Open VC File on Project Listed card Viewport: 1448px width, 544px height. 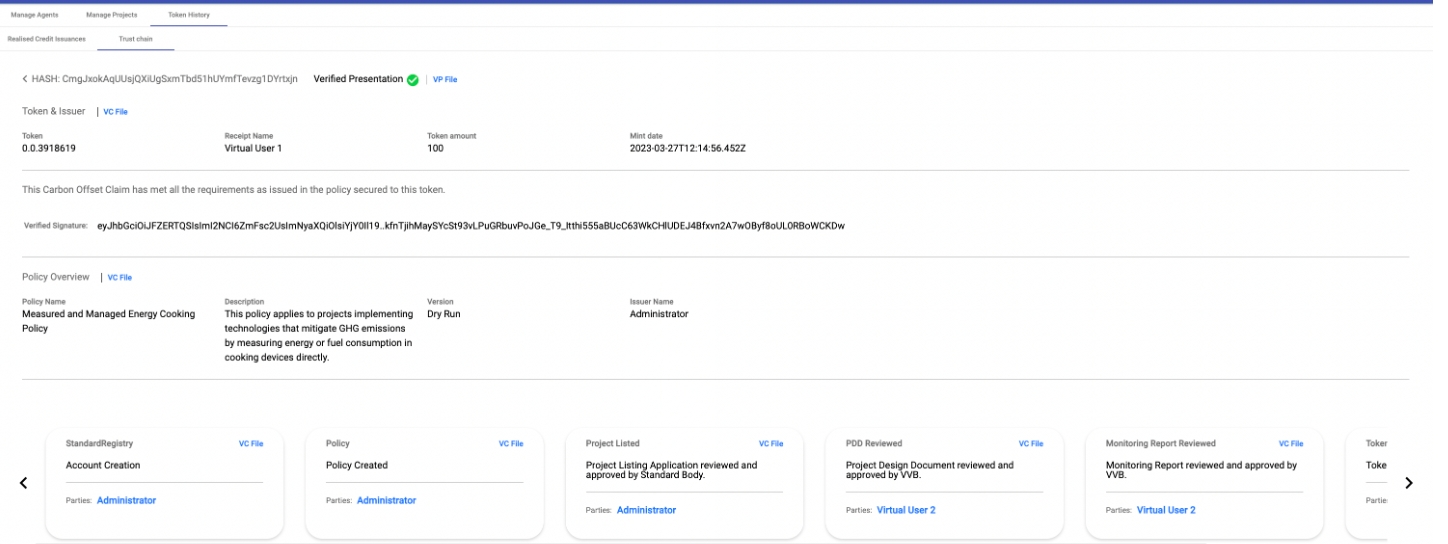pyautogui.click(x=771, y=444)
